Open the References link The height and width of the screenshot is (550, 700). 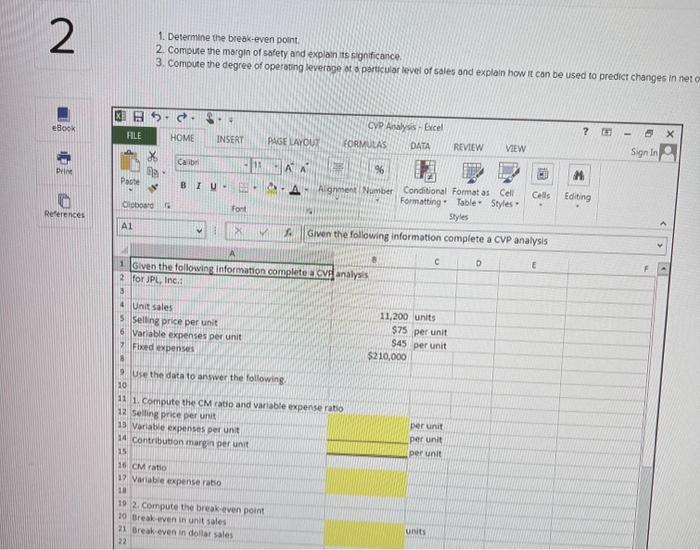(64, 206)
